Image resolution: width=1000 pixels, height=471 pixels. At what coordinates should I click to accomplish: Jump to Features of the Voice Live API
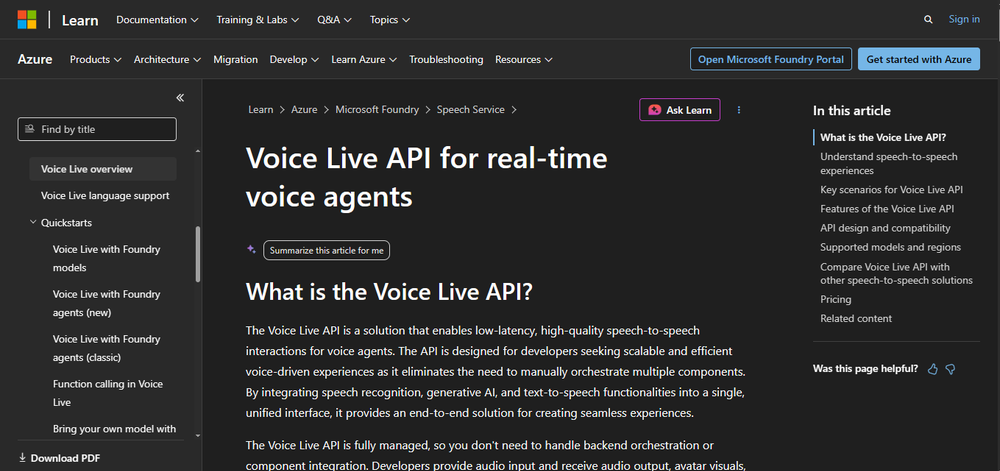coord(887,208)
